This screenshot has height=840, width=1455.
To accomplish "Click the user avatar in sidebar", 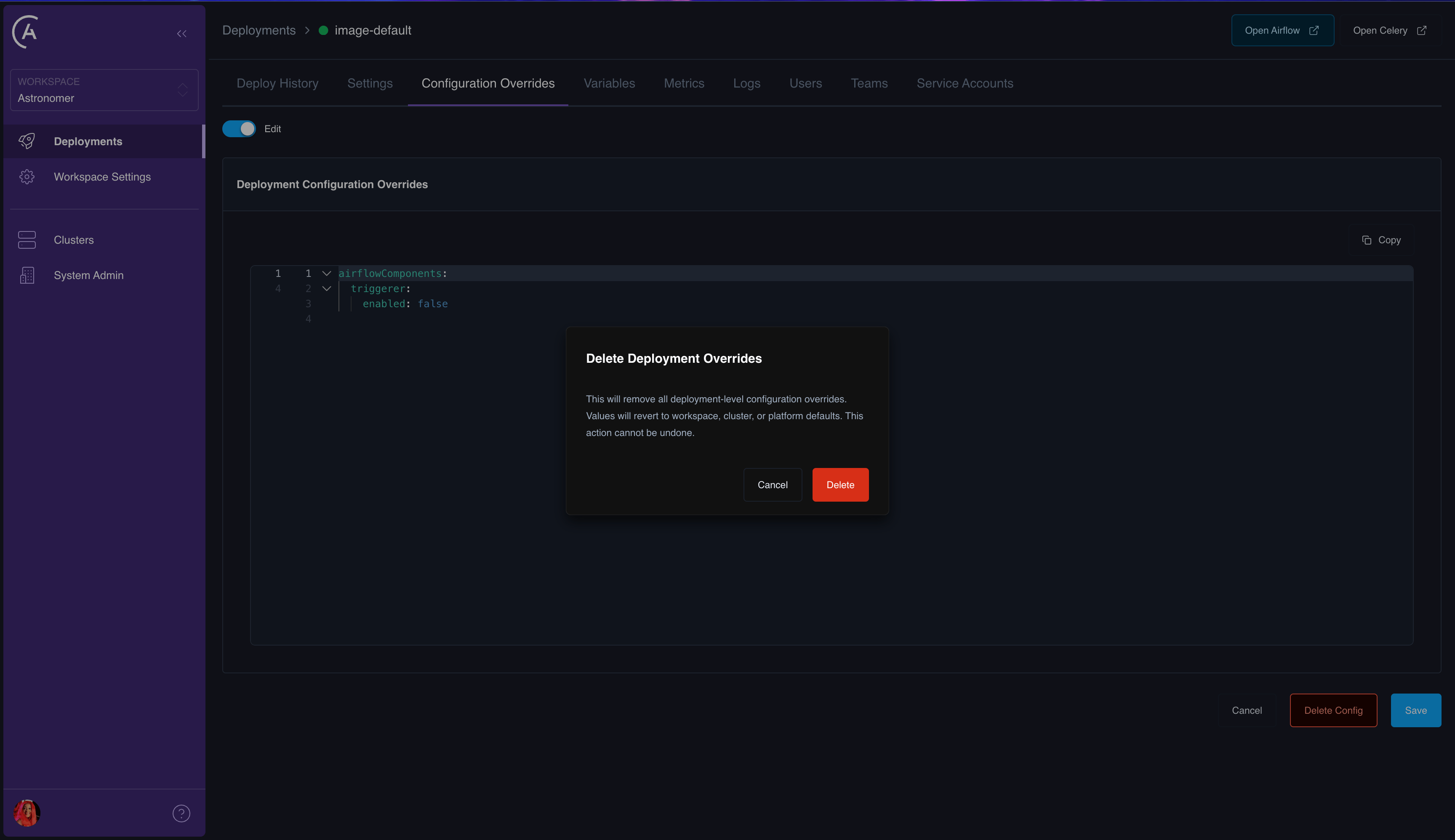I will coord(27,813).
